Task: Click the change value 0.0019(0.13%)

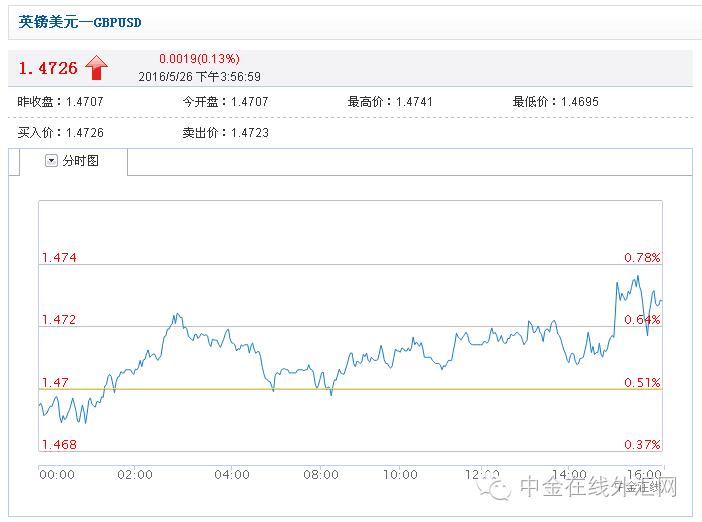Action: [x=199, y=59]
